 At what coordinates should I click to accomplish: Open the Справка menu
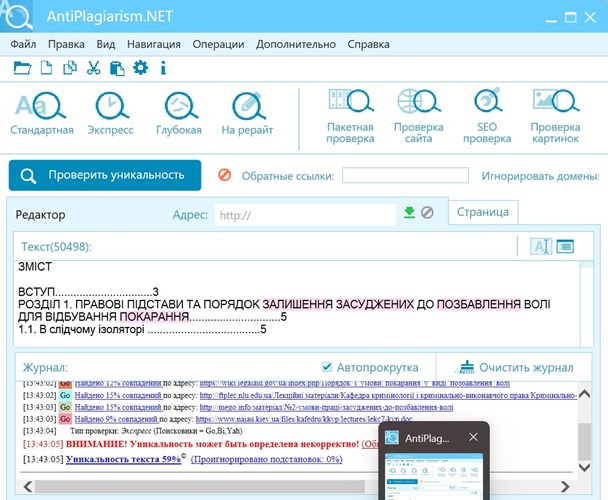tap(368, 44)
